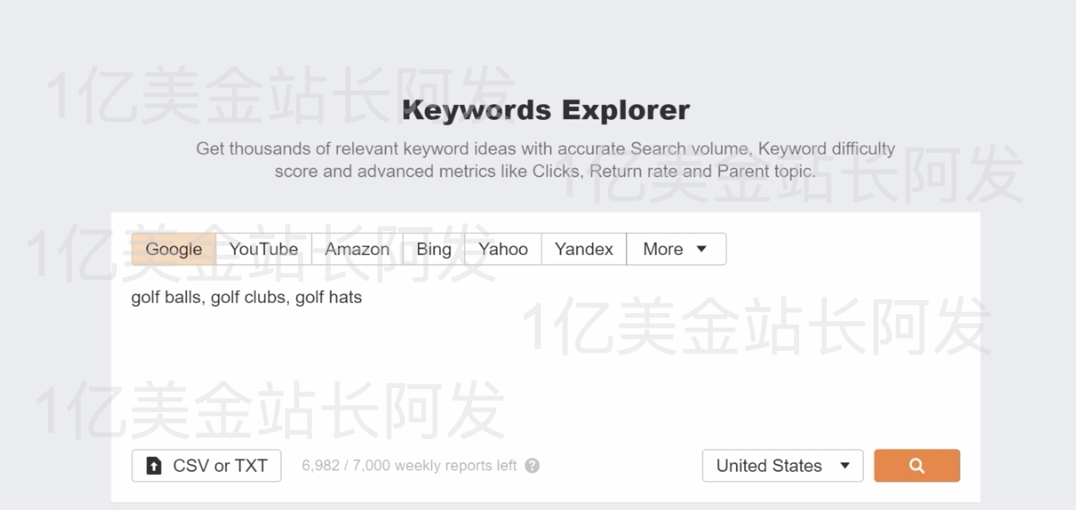The width and height of the screenshot is (1076, 510).
Task: Expand the More search engines dropdown
Action: tap(676, 249)
